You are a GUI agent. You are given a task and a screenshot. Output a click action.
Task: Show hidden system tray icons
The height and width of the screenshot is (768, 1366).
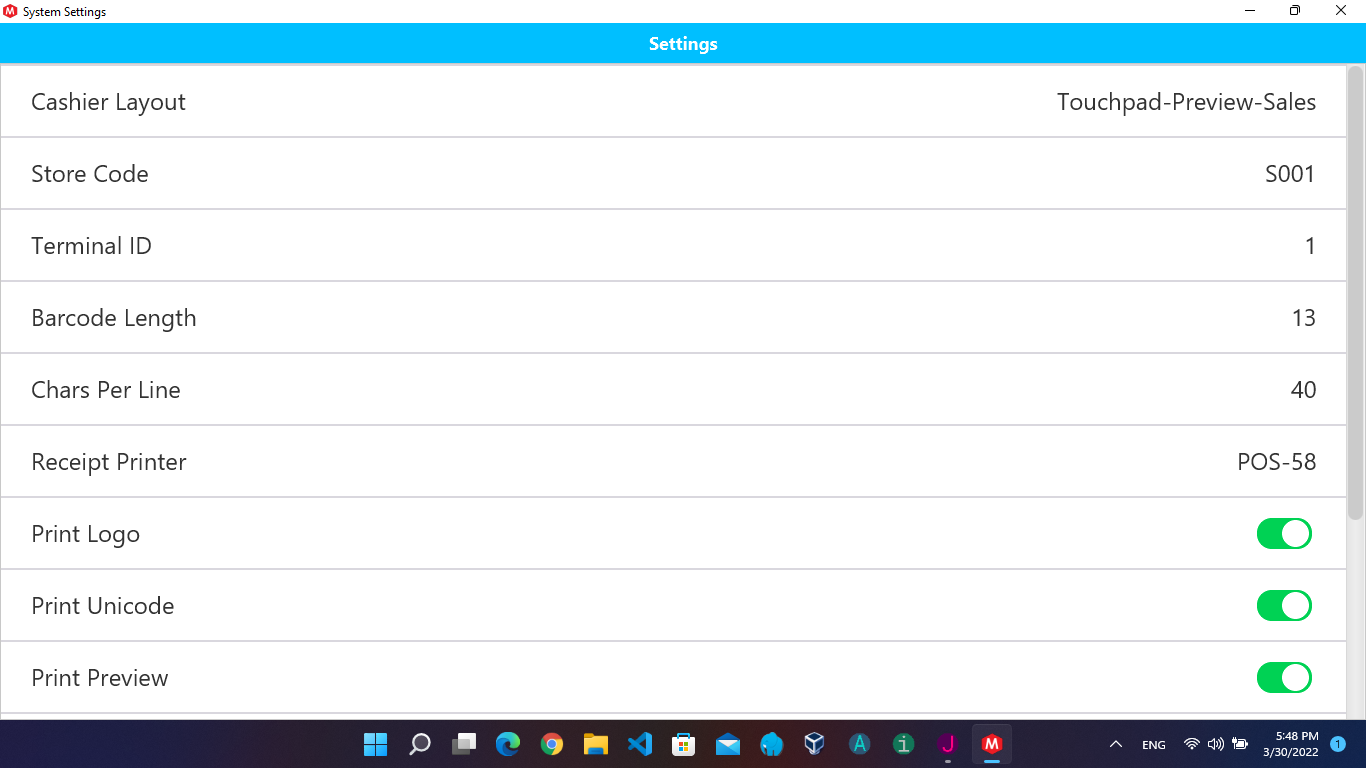click(1116, 744)
